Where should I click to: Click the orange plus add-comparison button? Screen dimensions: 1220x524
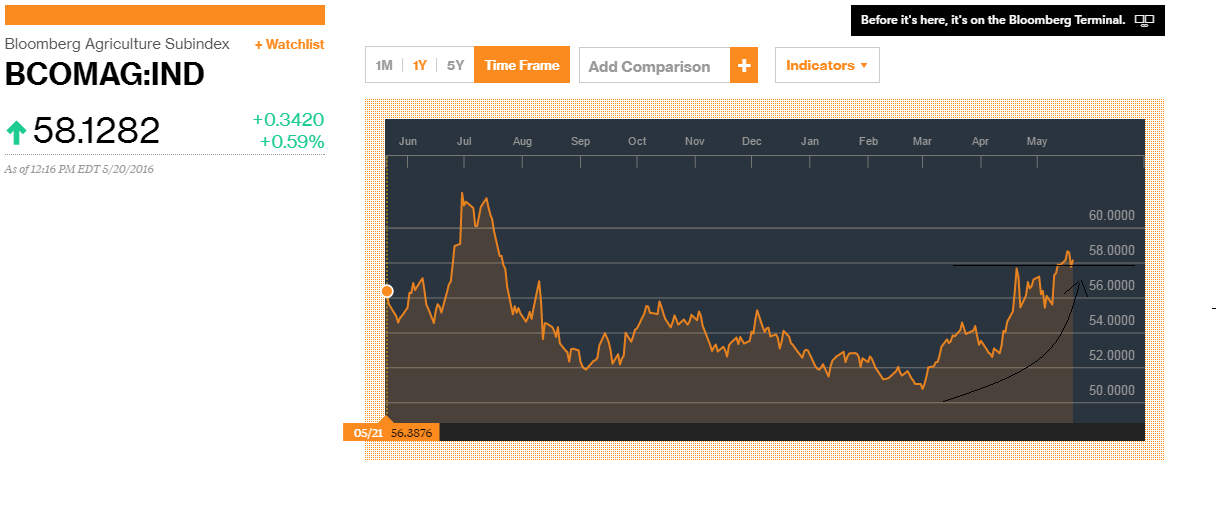click(743, 66)
